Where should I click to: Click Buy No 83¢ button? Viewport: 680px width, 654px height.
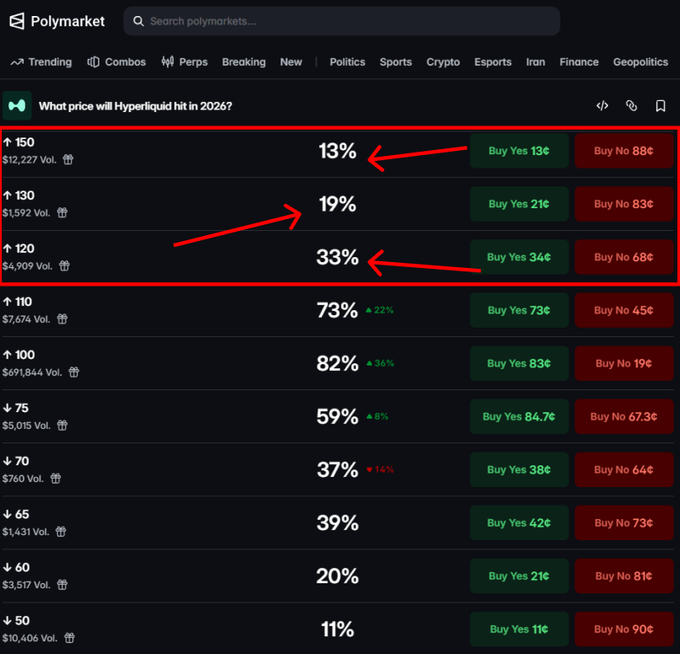624,204
